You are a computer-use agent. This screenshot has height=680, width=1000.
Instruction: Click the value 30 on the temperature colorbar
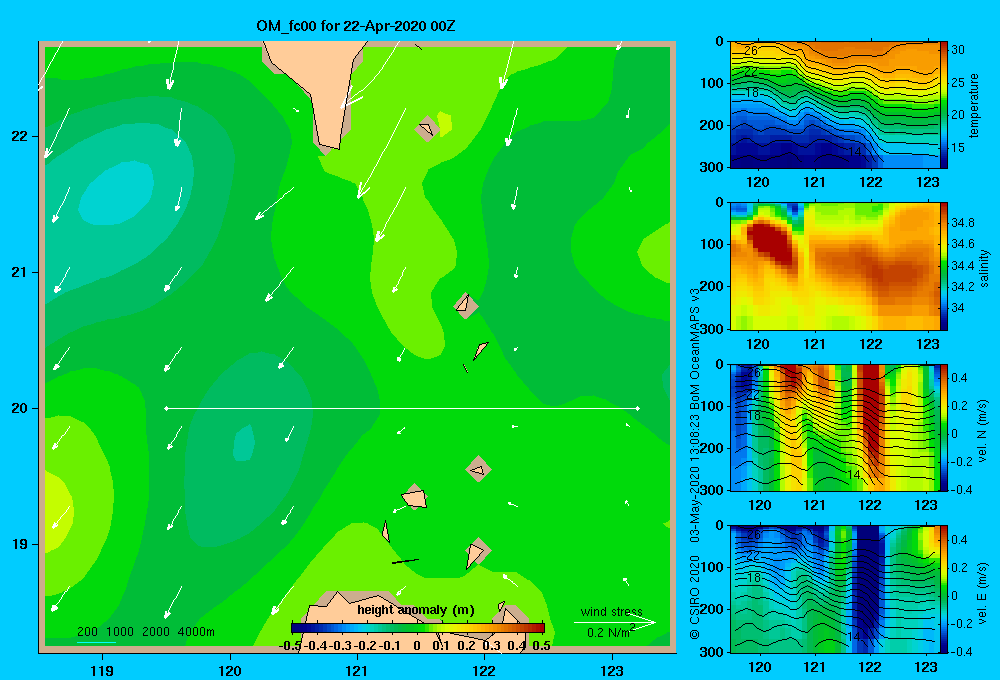pos(957,50)
